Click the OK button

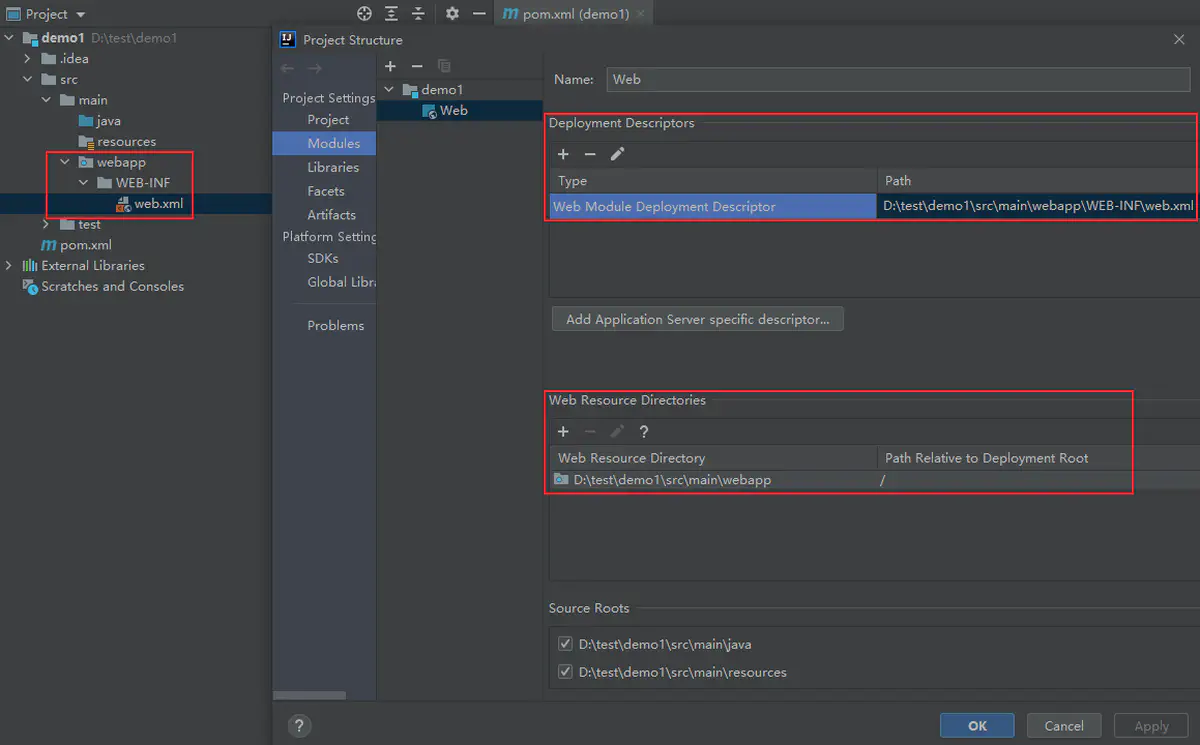click(977, 726)
